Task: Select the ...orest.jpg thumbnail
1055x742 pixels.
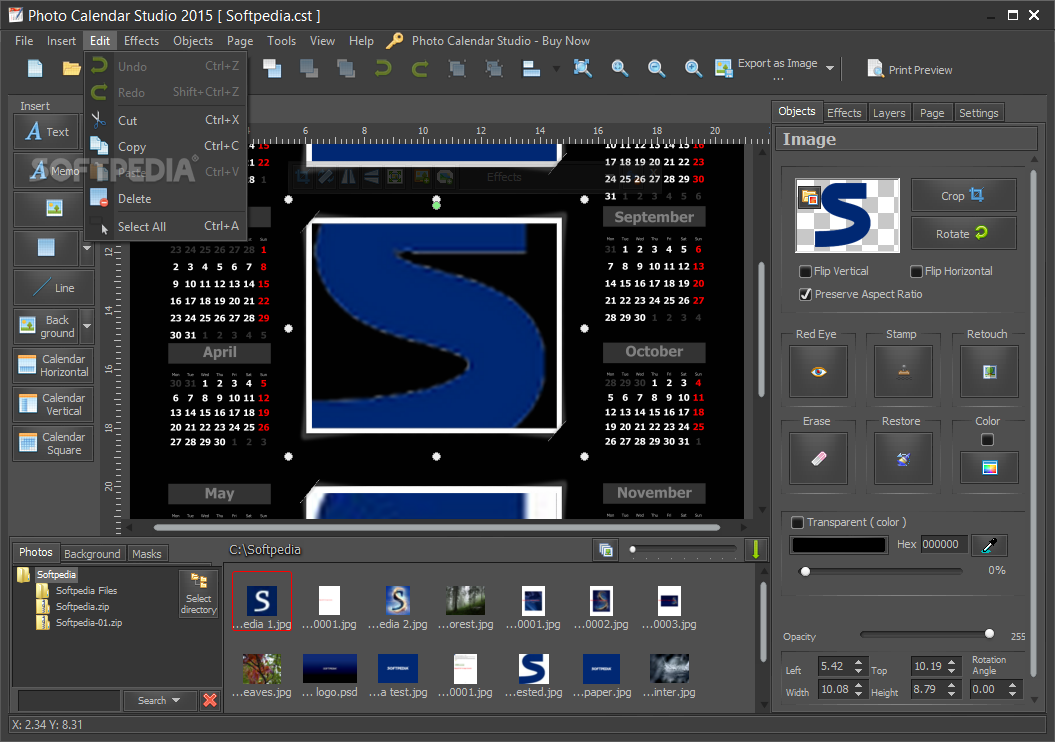Action: 465,607
